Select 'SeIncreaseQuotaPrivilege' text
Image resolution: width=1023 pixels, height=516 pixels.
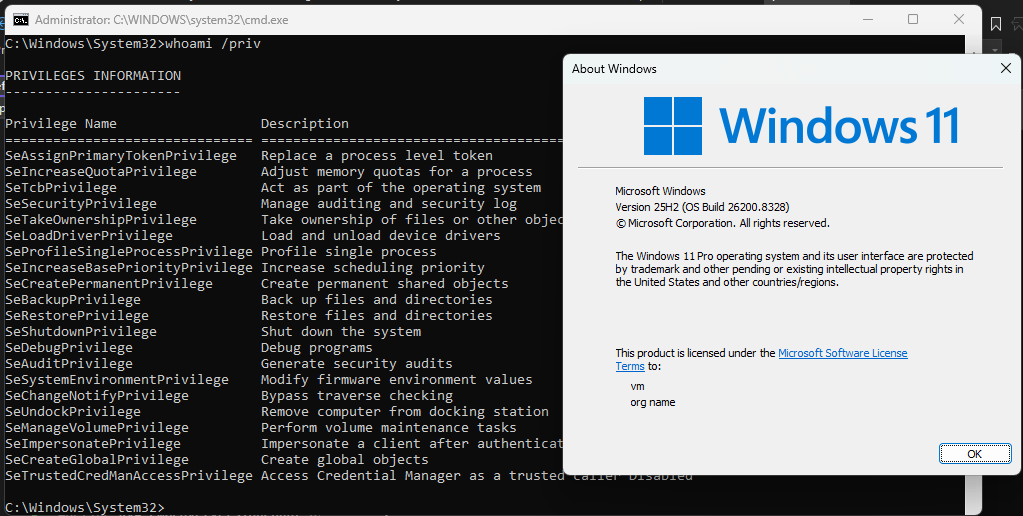(x=101, y=172)
